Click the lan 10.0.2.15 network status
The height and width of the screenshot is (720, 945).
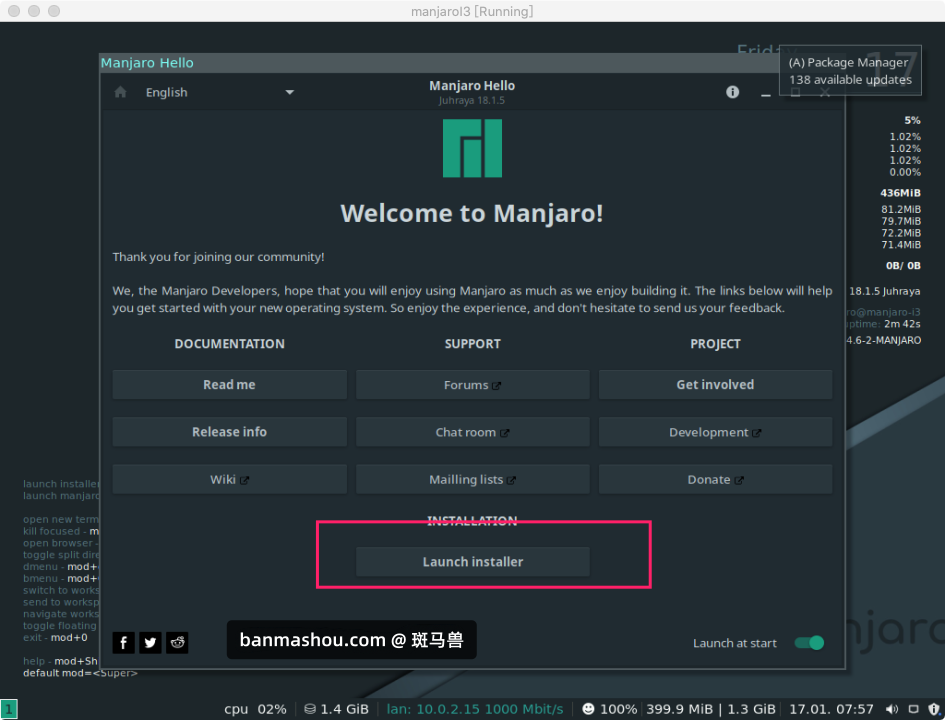coord(475,709)
